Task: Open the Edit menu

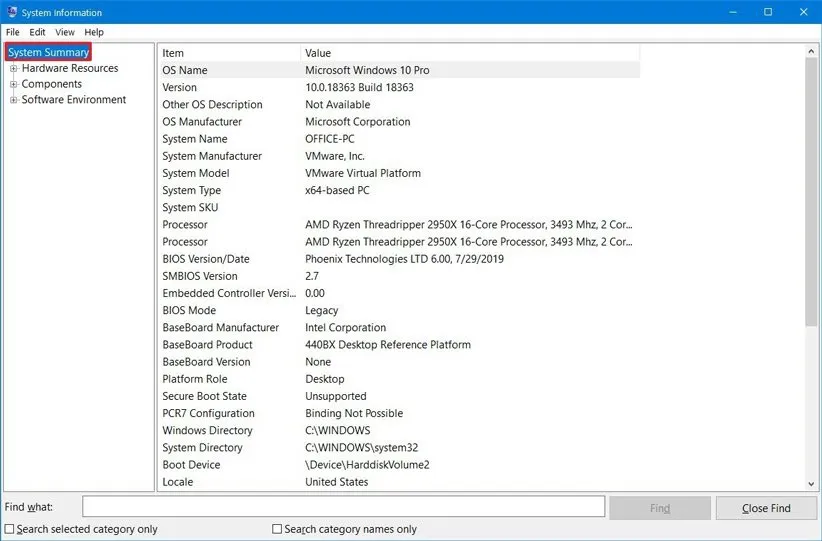Action: (37, 32)
